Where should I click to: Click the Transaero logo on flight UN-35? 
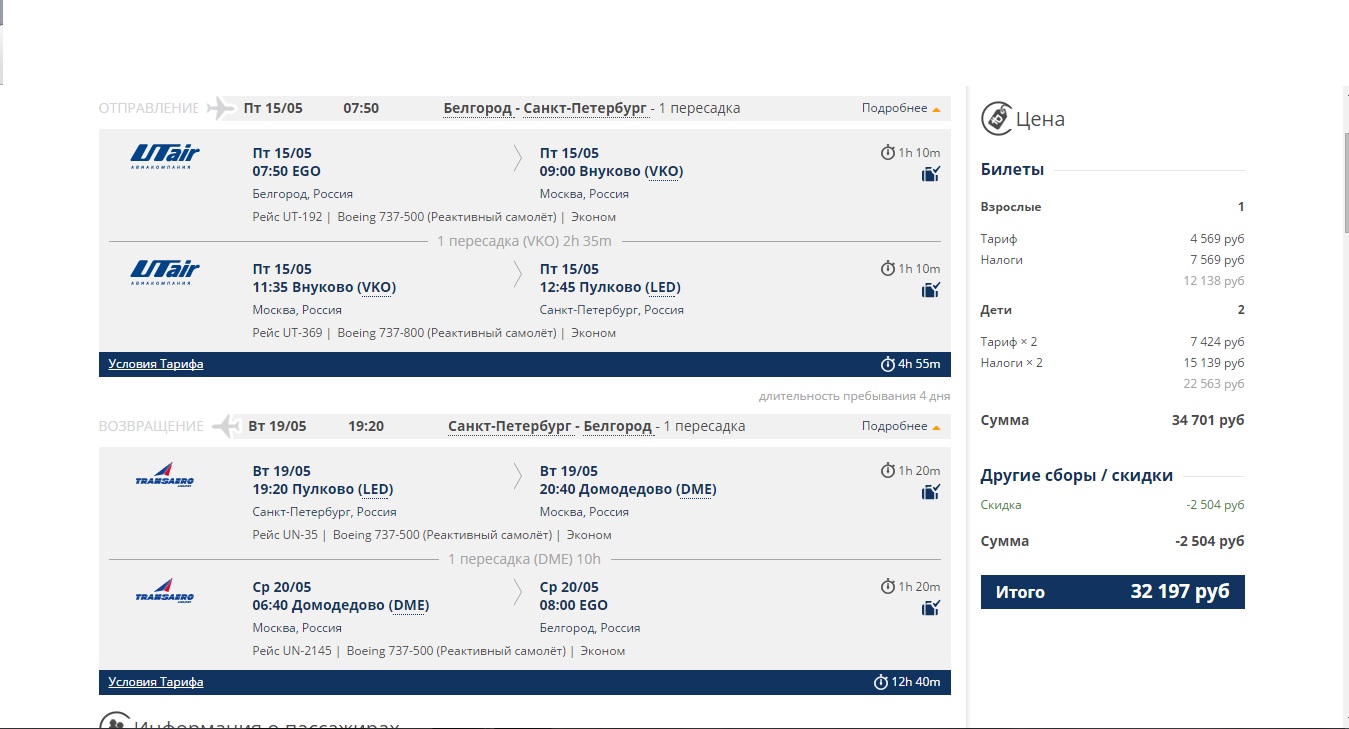tap(165, 476)
